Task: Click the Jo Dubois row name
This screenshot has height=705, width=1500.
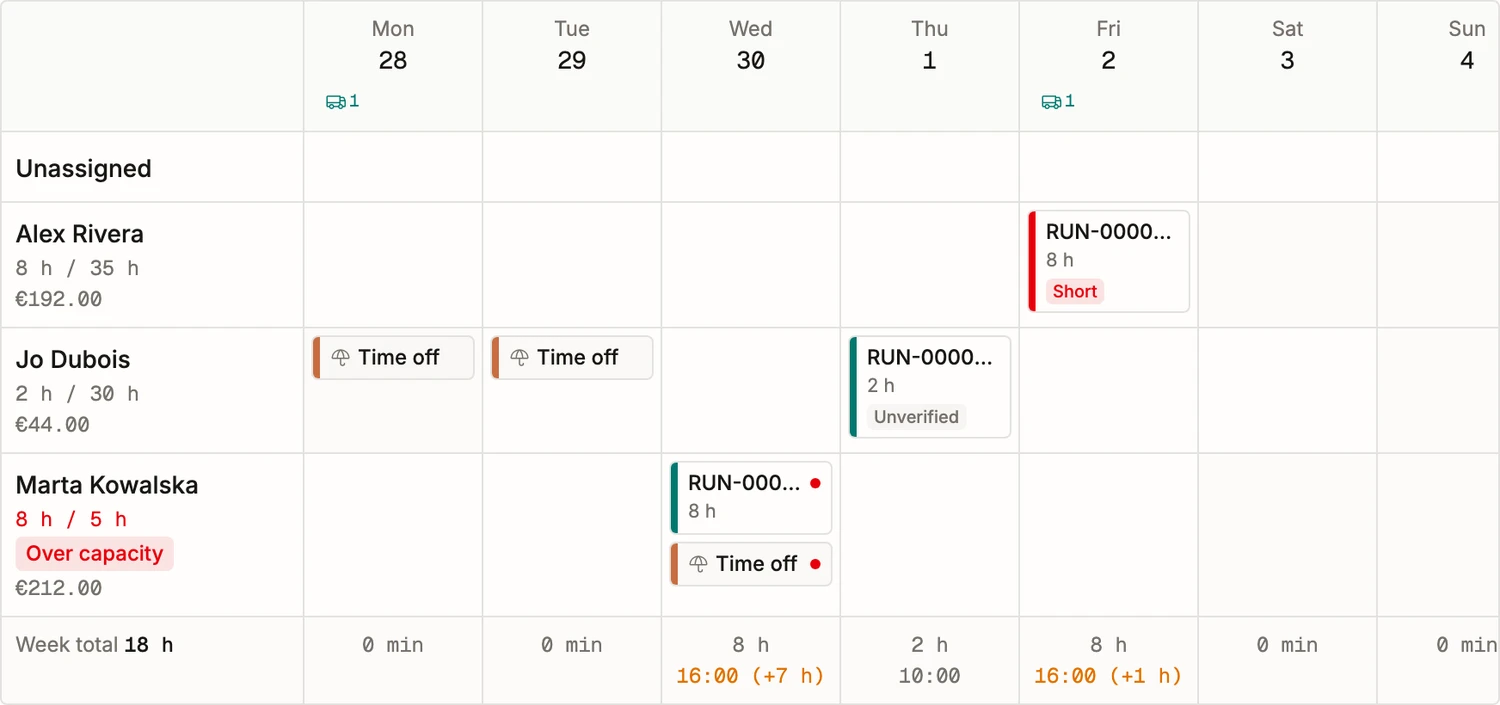Action: 73,360
